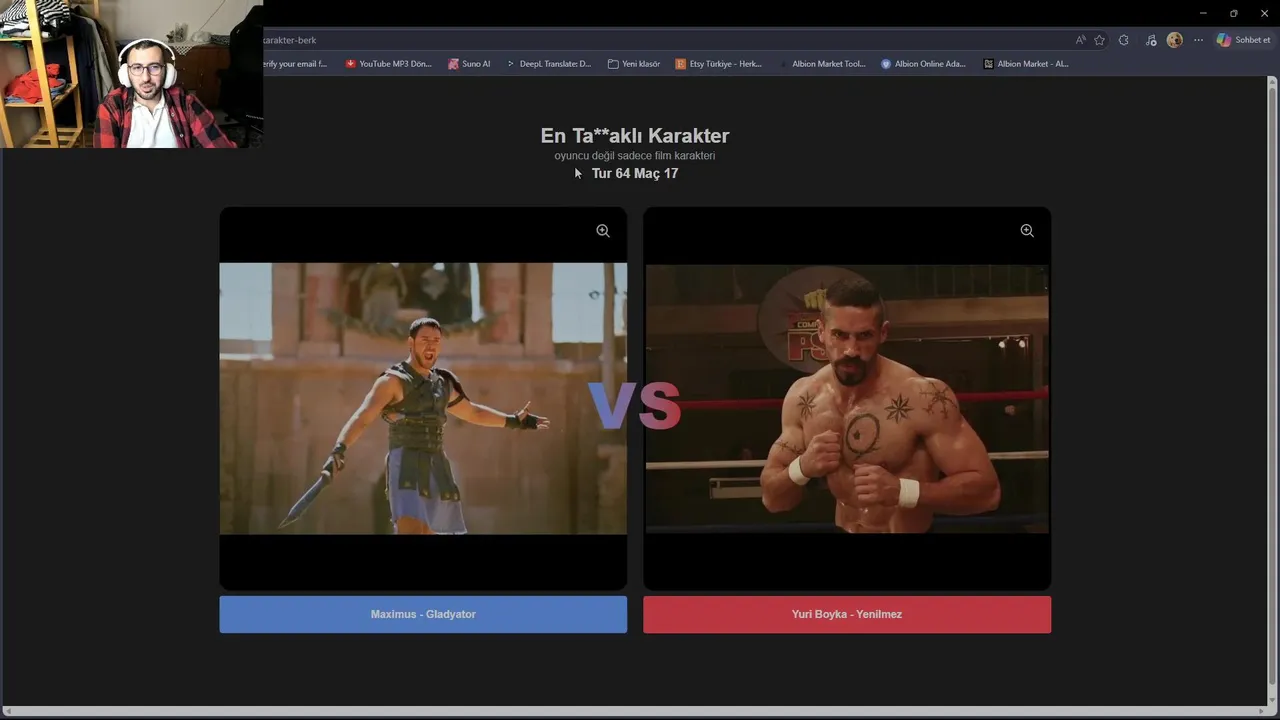
Task: Click the subtitle oyuncu değil sadece film karakteri
Action: [634, 156]
